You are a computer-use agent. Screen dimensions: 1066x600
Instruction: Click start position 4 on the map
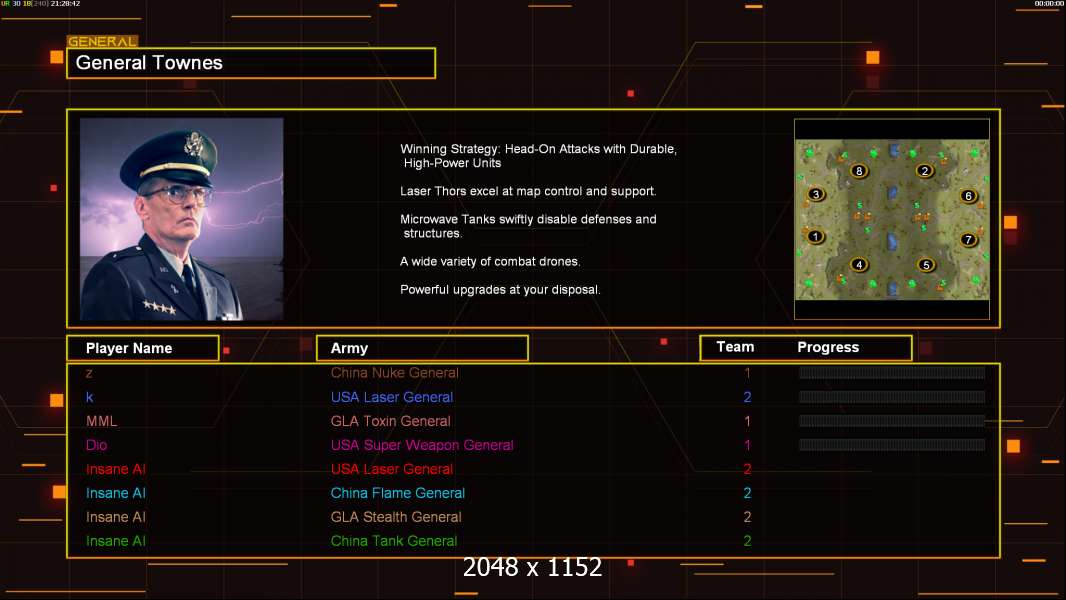point(859,264)
